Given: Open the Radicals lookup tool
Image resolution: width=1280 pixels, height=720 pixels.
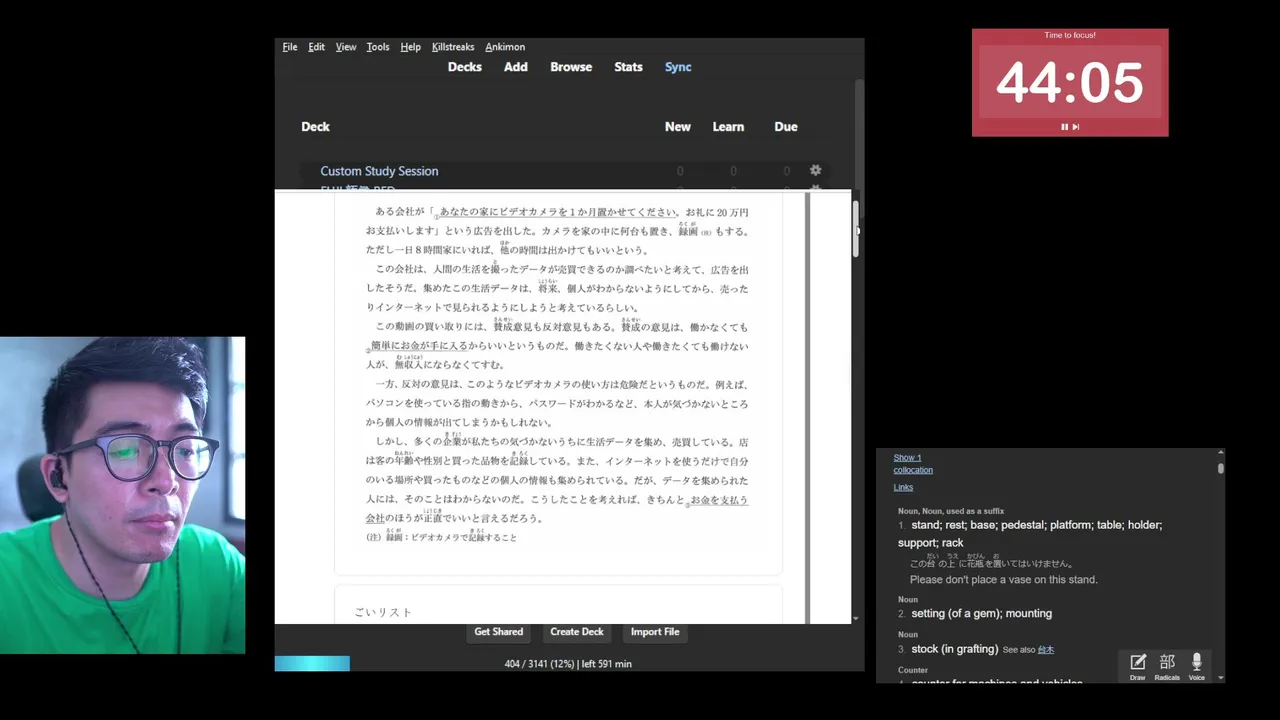Looking at the screenshot, I should [1167, 666].
